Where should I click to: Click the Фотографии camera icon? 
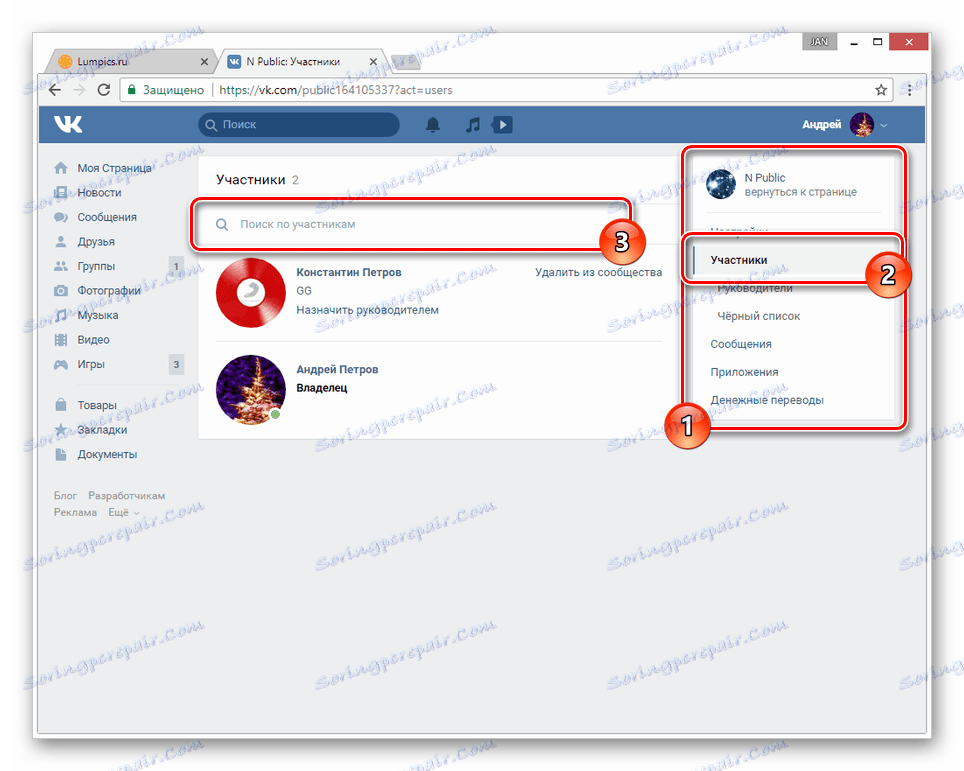pos(61,291)
